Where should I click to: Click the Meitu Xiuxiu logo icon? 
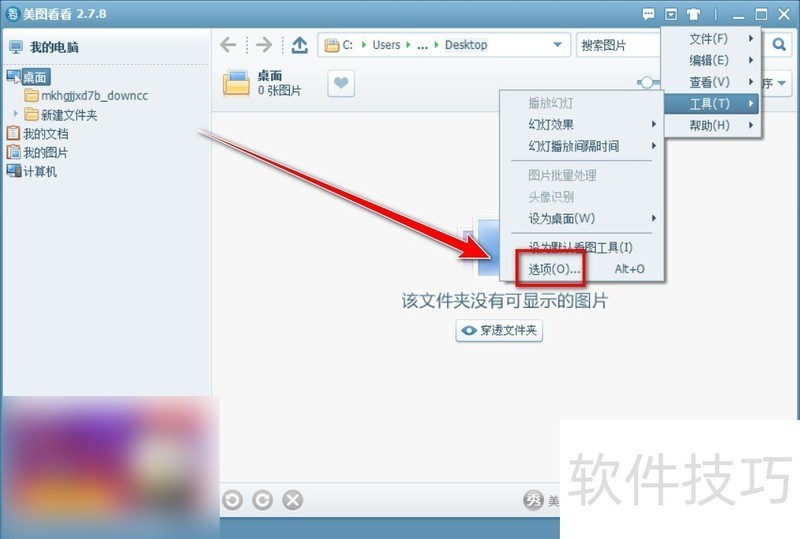(533, 500)
